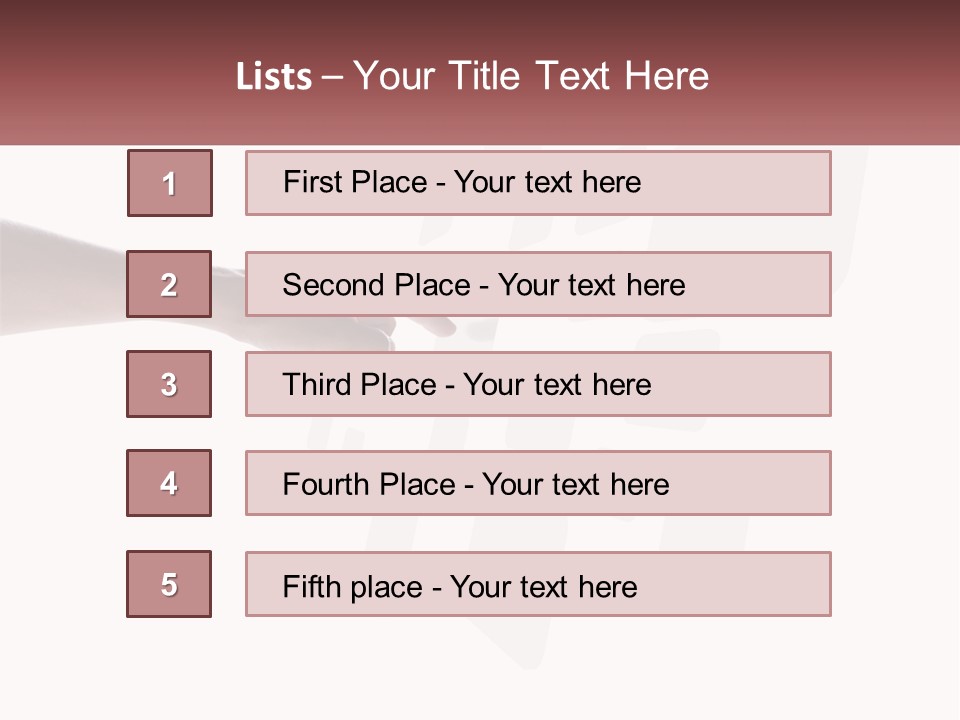
Task: Select the Third Place text bar
Action: [538, 384]
